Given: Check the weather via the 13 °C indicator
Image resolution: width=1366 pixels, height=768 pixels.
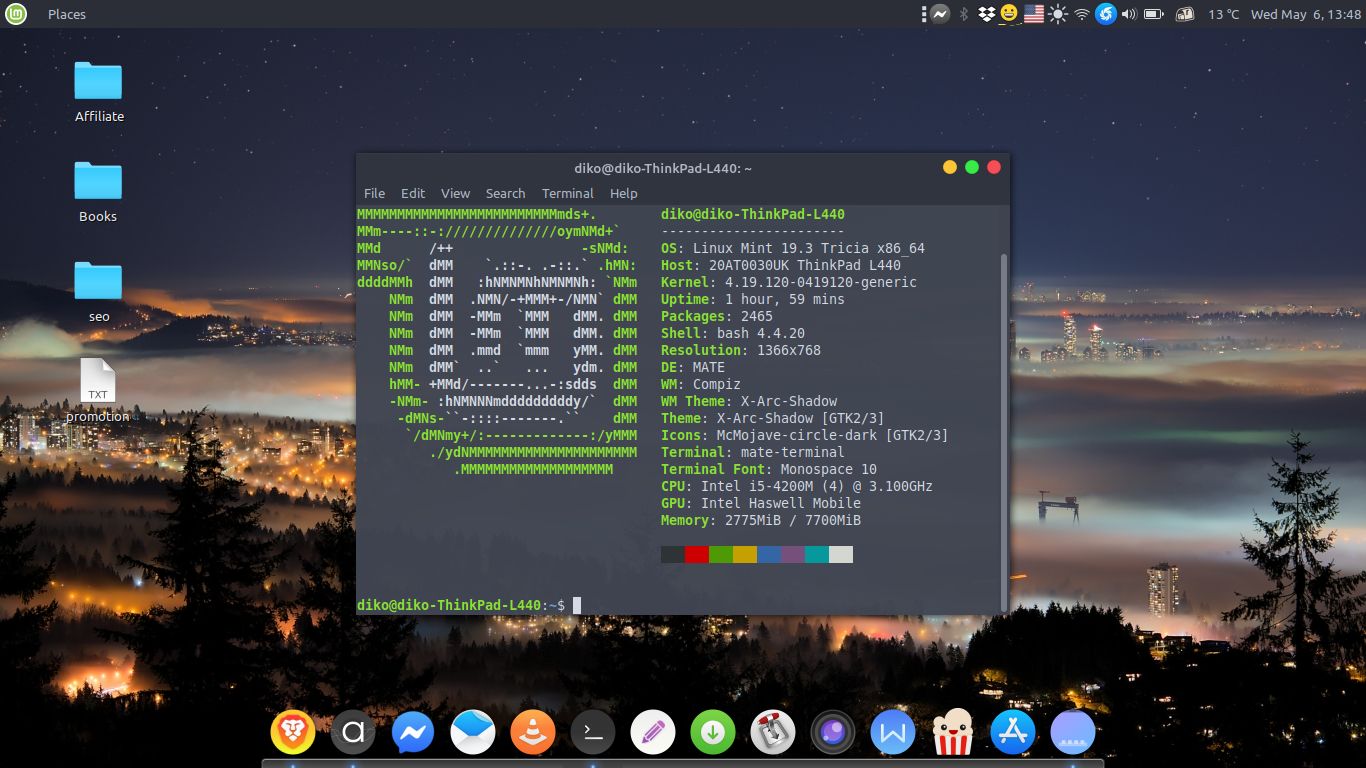Looking at the screenshot, I should point(1227,14).
